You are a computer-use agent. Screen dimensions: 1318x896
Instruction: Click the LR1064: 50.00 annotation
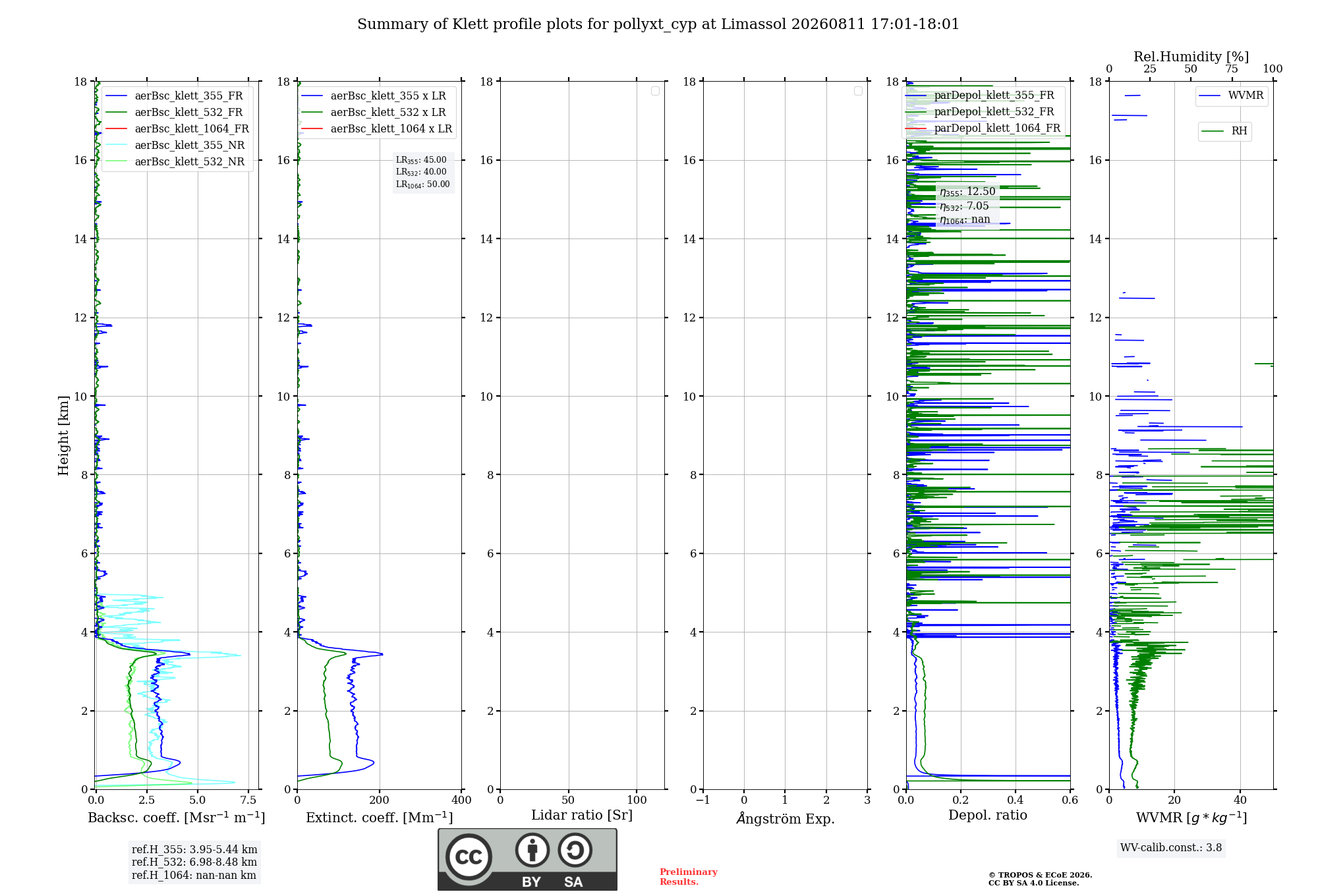(423, 184)
